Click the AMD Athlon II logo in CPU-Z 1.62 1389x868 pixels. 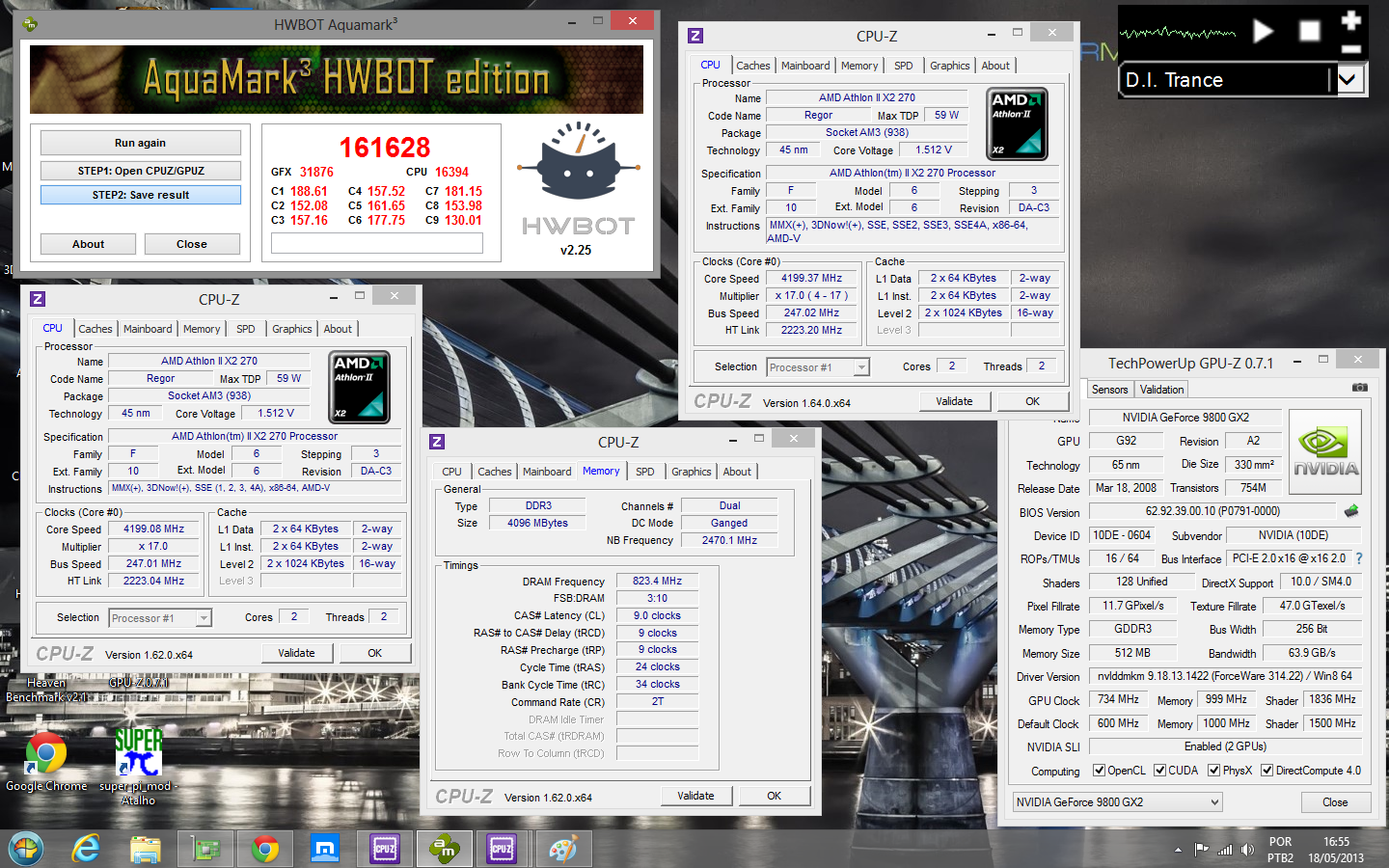tap(359, 387)
